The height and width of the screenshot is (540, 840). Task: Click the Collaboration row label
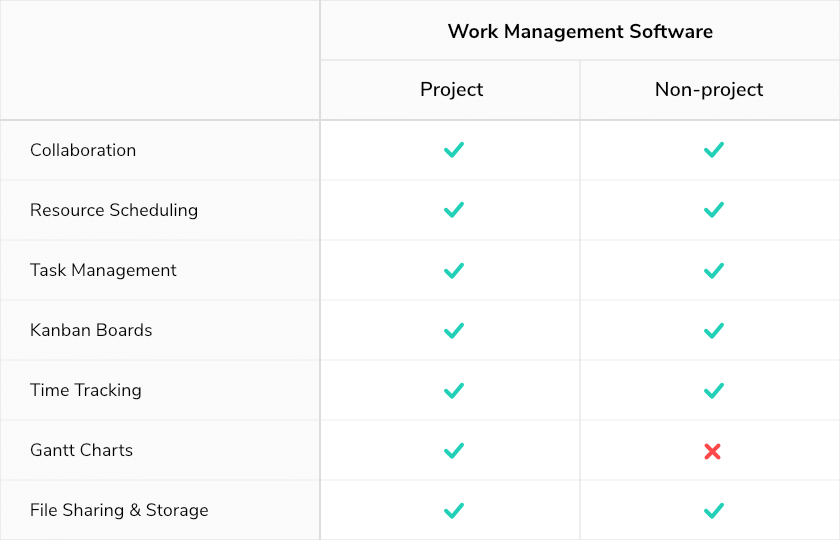83,150
